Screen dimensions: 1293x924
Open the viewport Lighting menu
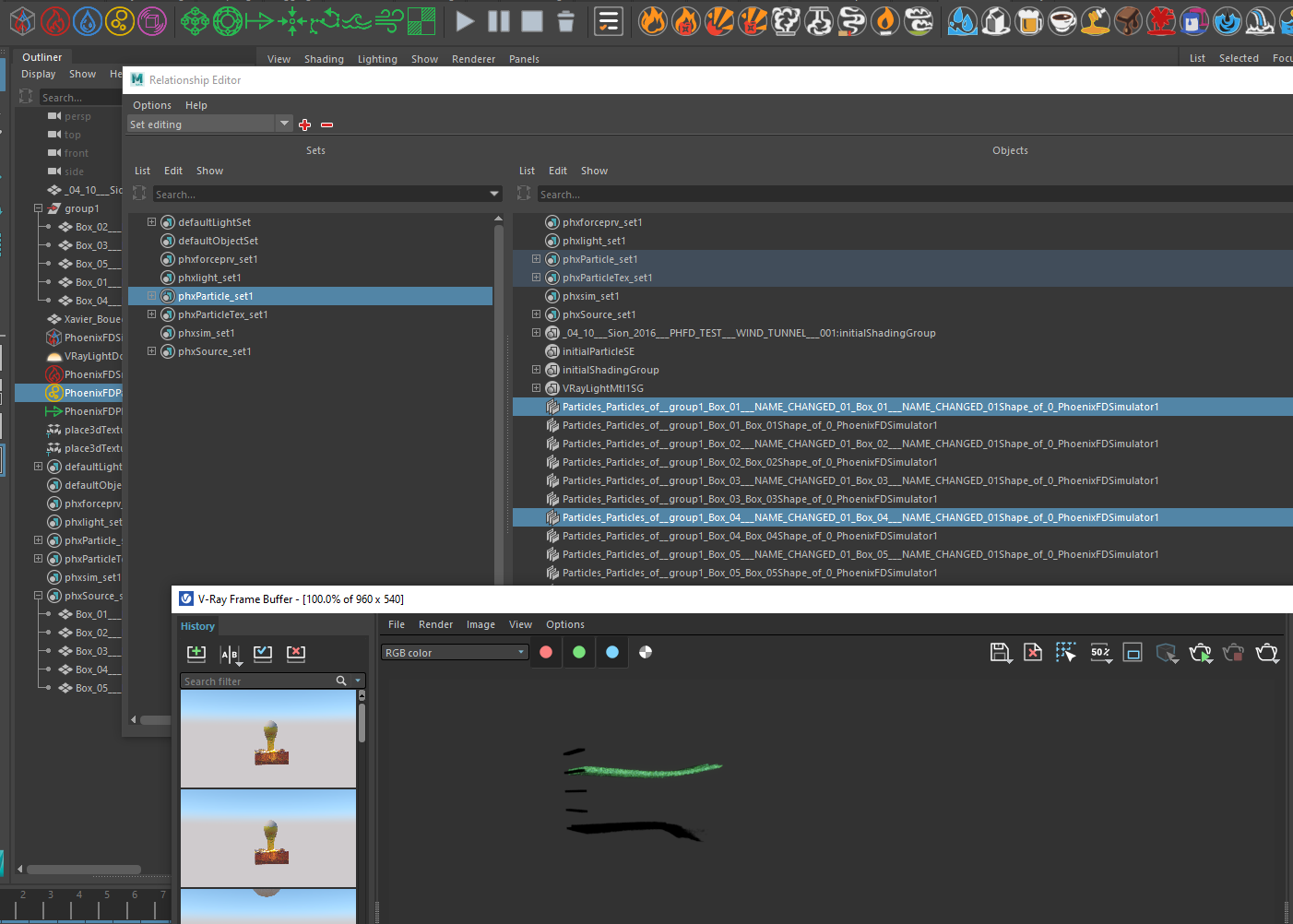point(377,59)
